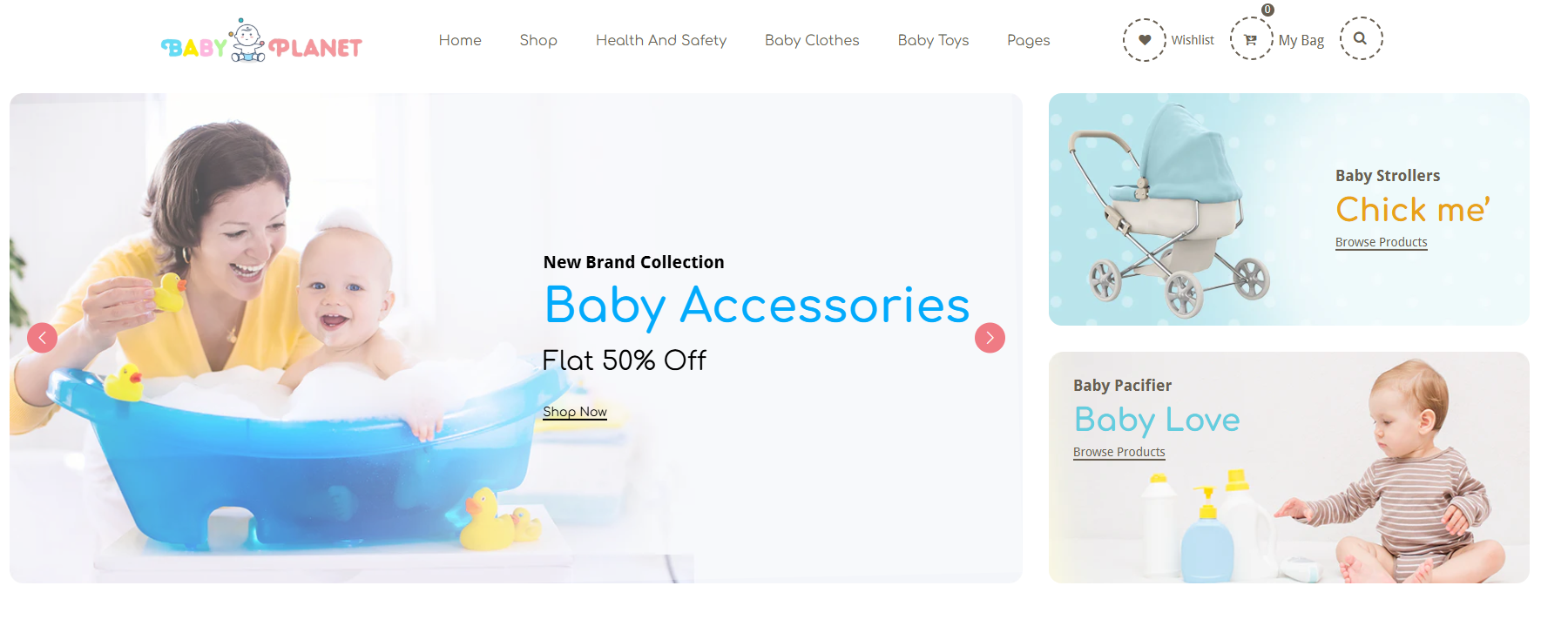Image resolution: width=1568 pixels, height=626 pixels.
Task: Open the Wishlist heart icon
Action: point(1144,40)
